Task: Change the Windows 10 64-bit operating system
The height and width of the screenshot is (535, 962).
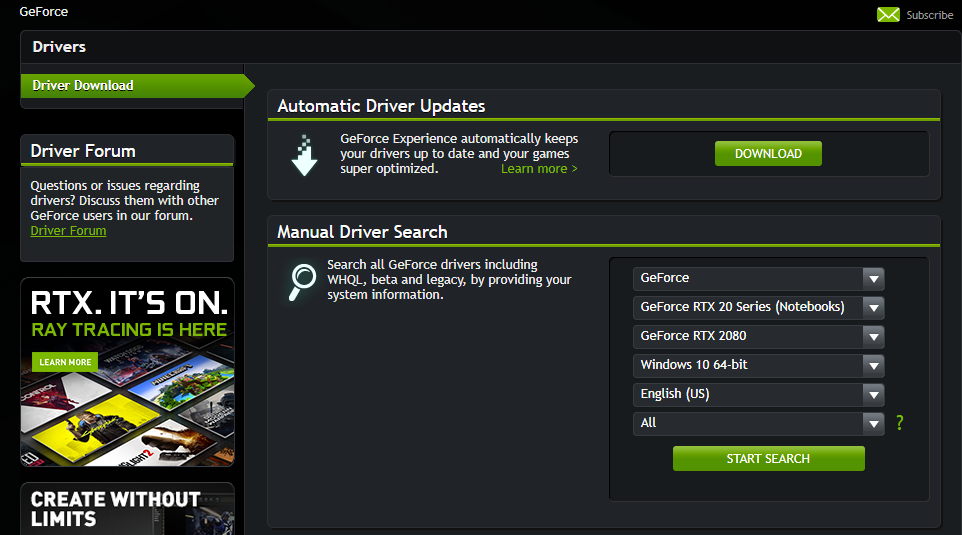Action: [x=758, y=365]
